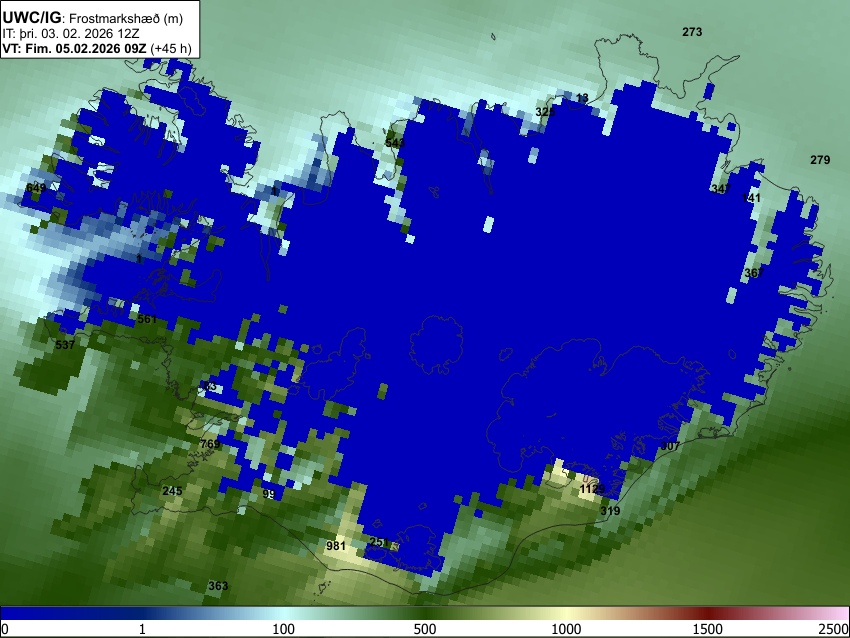The width and height of the screenshot is (850, 638).
Task: Click the 769 value on the map
Action: coord(210,444)
